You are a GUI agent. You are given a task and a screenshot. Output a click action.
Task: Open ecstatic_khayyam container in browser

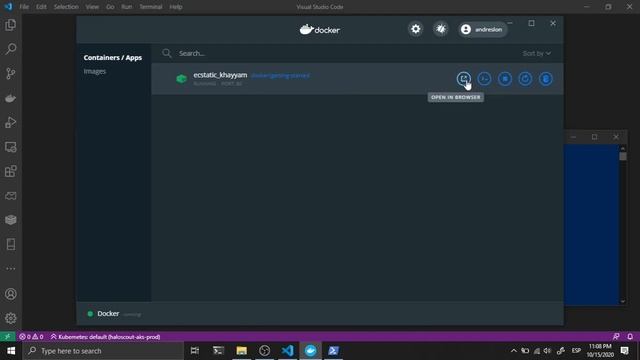(464, 79)
